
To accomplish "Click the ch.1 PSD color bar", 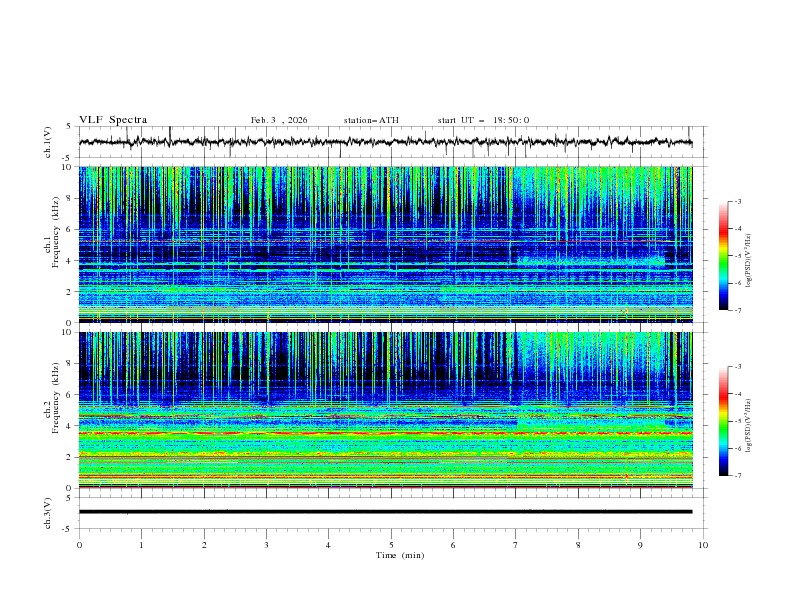I will pyautogui.click(x=724, y=256).
